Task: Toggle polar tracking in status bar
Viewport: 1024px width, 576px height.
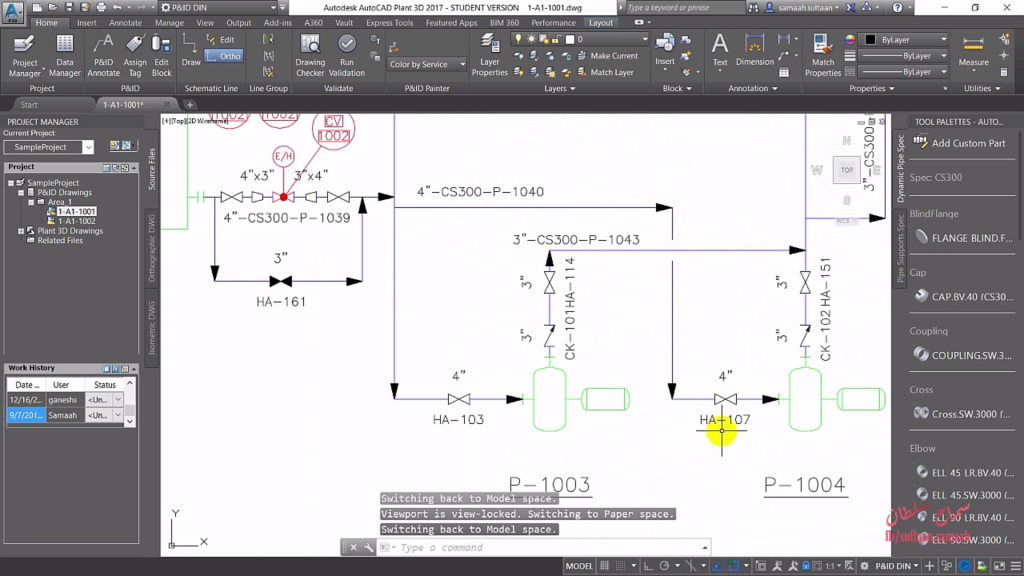Action: pyautogui.click(x=665, y=566)
